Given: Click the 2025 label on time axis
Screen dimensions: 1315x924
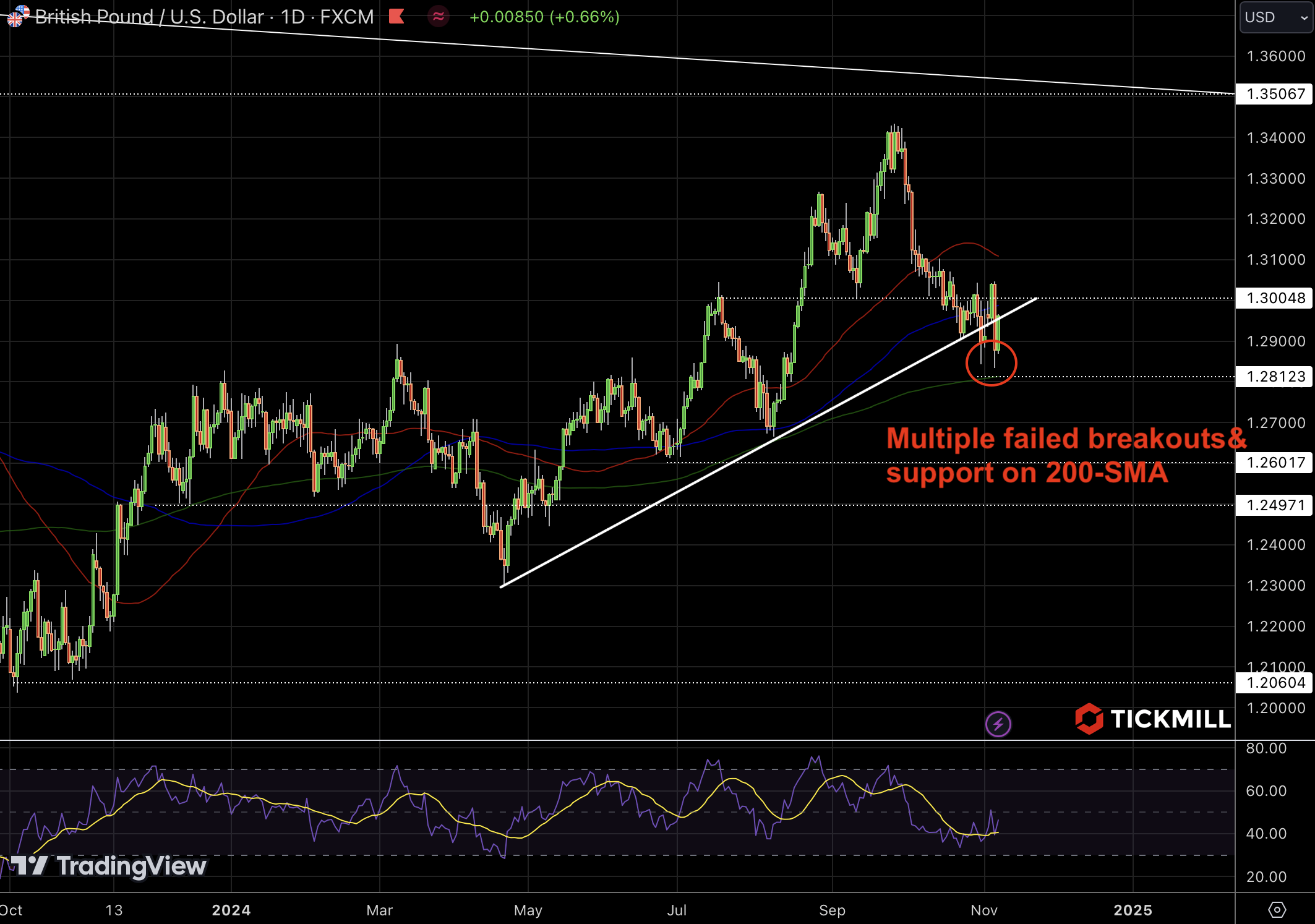Looking at the screenshot, I should tap(1133, 910).
